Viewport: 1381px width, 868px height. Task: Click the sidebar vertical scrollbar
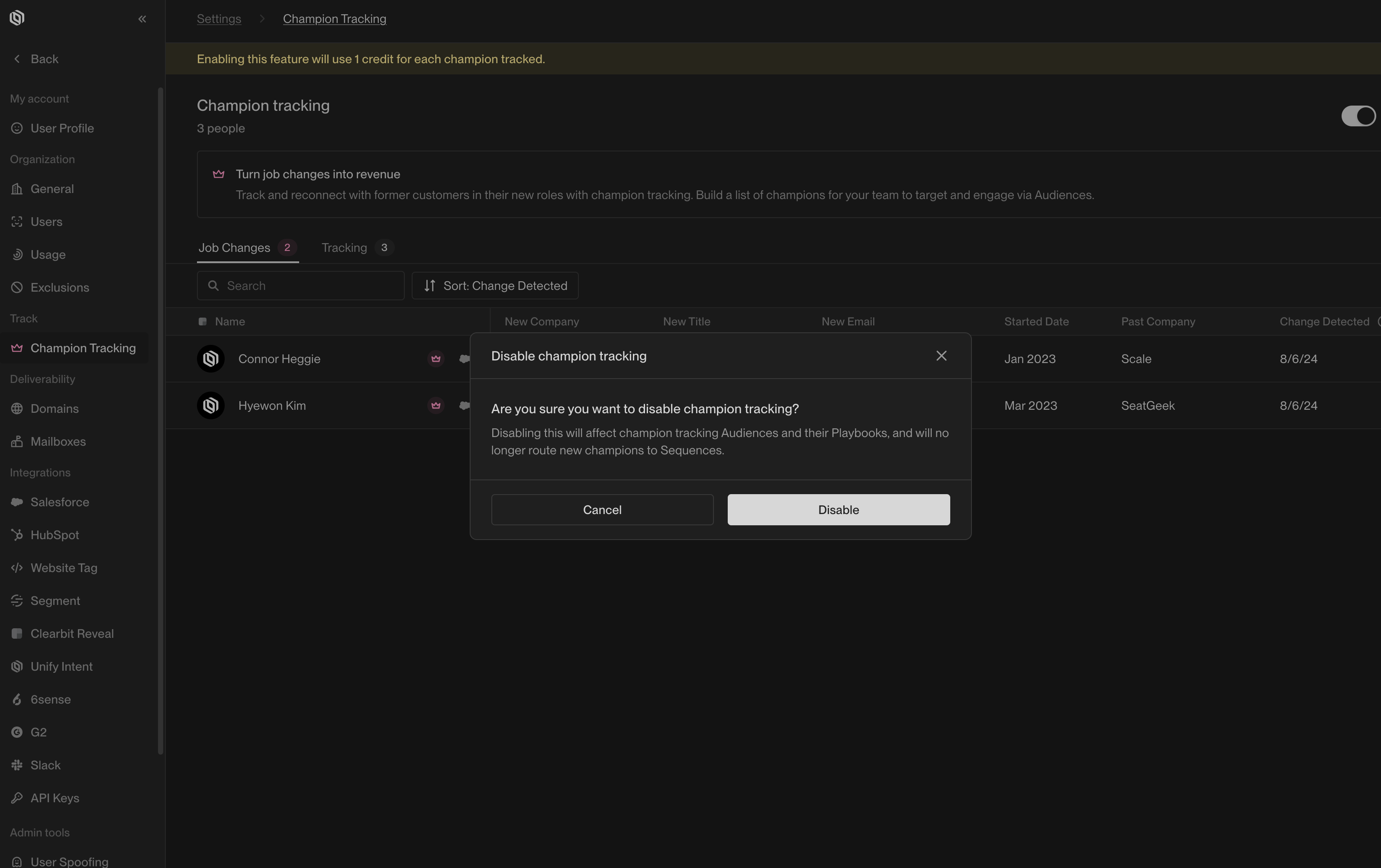click(161, 421)
